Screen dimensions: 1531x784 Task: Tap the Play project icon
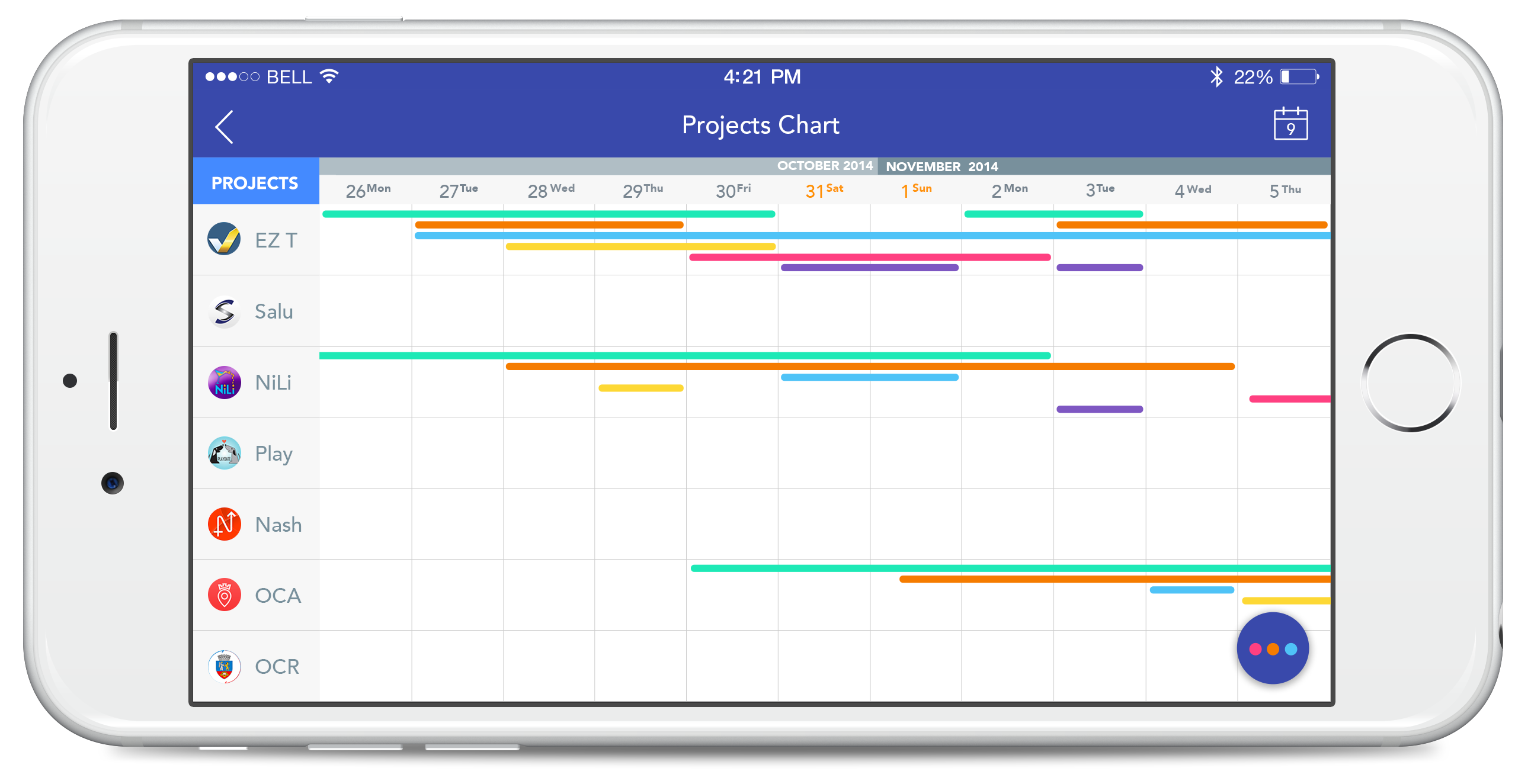[224, 453]
